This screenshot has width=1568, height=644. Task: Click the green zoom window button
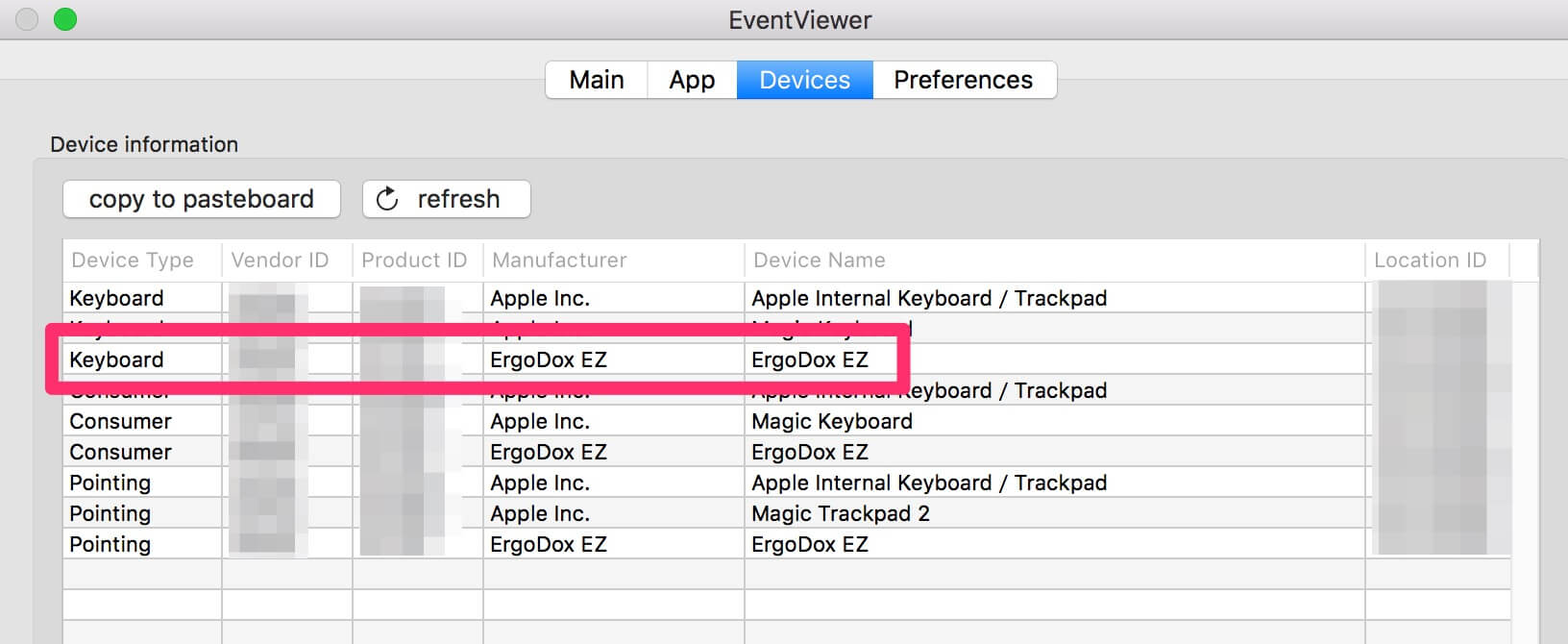(x=65, y=19)
